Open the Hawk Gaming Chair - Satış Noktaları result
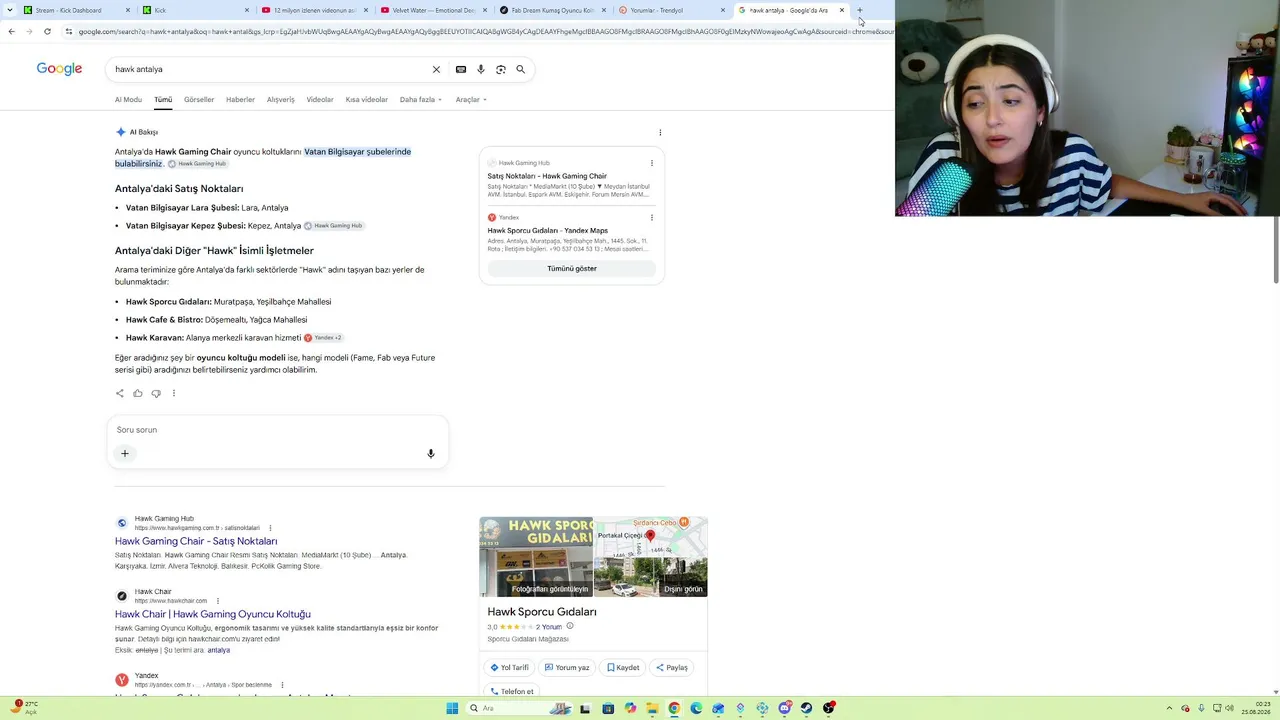 pyautogui.click(x=196, y=541)
